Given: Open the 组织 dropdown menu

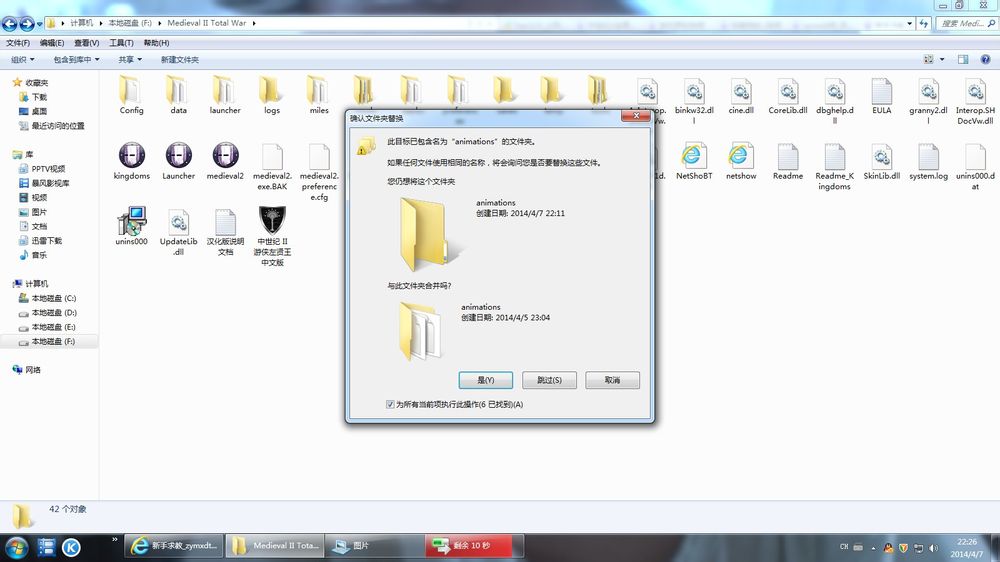Looking at the screenshot, I should (22, 59).
